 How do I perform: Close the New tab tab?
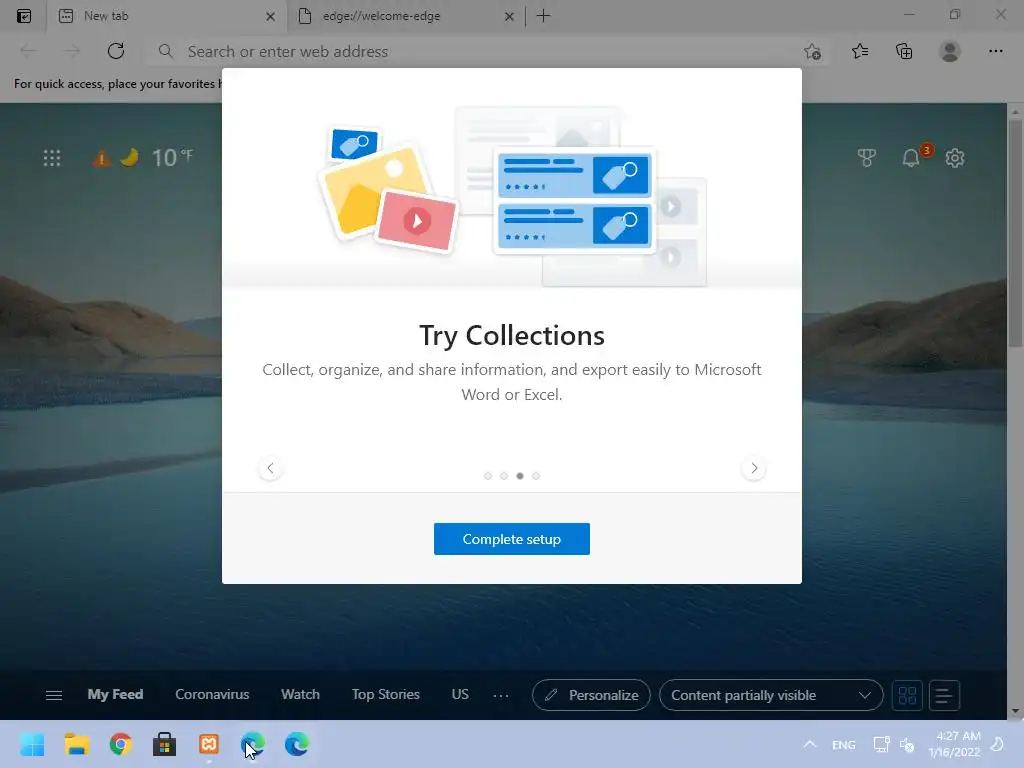(x=270, y=16)
